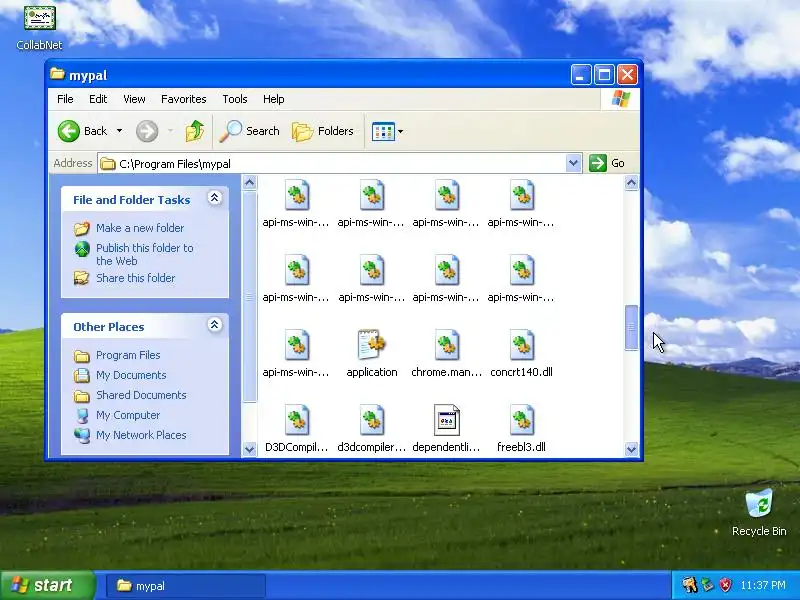The width and height of the screenshot is (800, 600).
Task: Select the D3DCompil... file icon
Action: click(297, 419)
